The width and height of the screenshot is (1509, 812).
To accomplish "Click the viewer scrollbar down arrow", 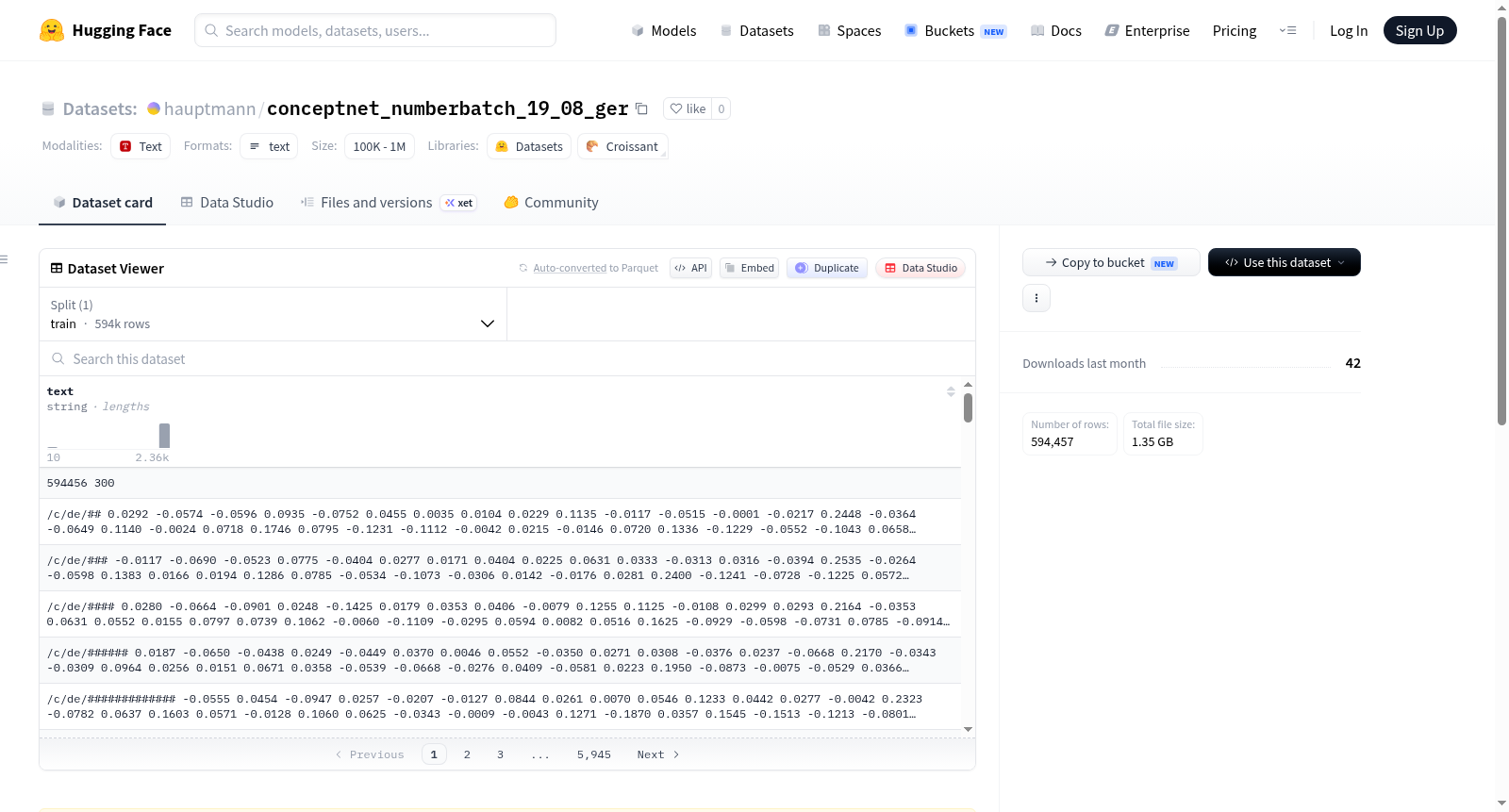I will (968, 729).
